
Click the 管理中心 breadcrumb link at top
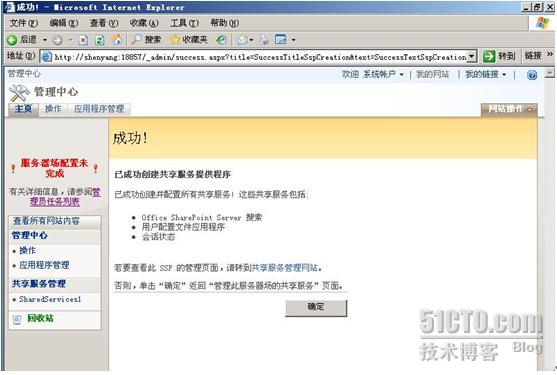[x=24, y=74]
